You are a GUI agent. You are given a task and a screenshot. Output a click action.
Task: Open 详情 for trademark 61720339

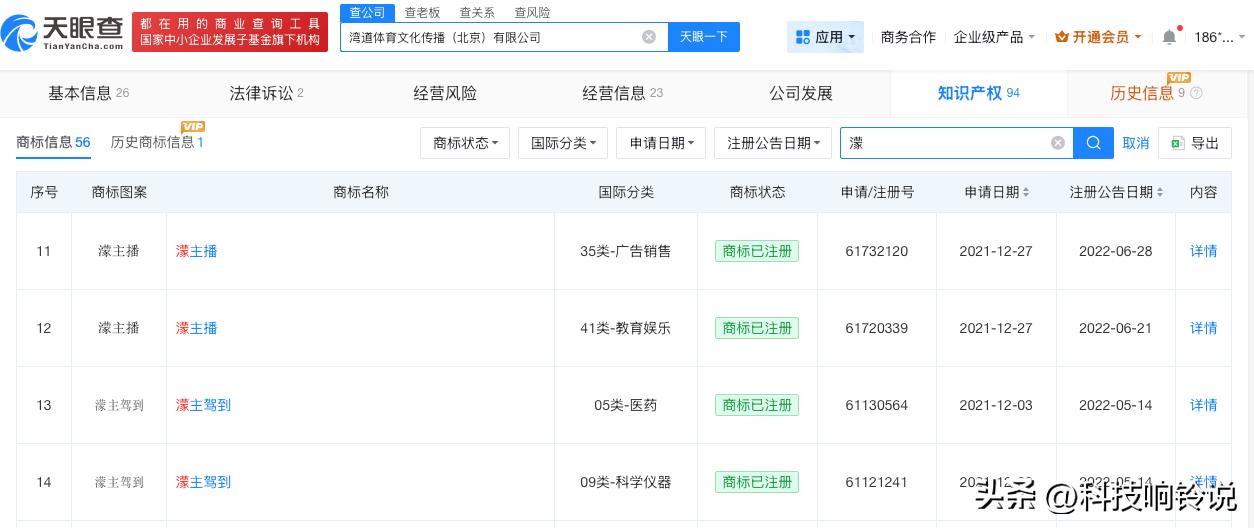pos(1204,328)
